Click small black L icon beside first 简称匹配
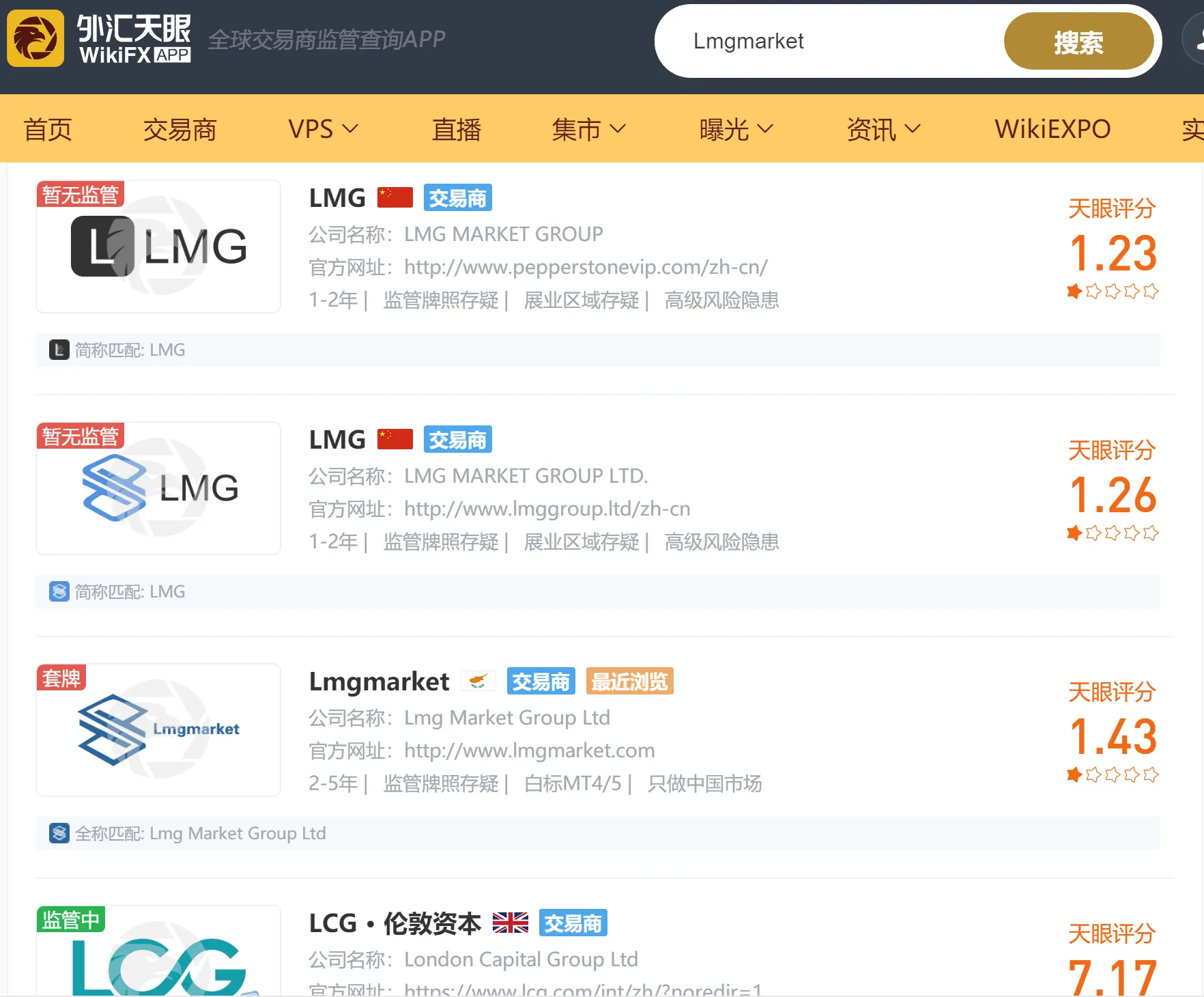1204x997 pixels. 59,350
